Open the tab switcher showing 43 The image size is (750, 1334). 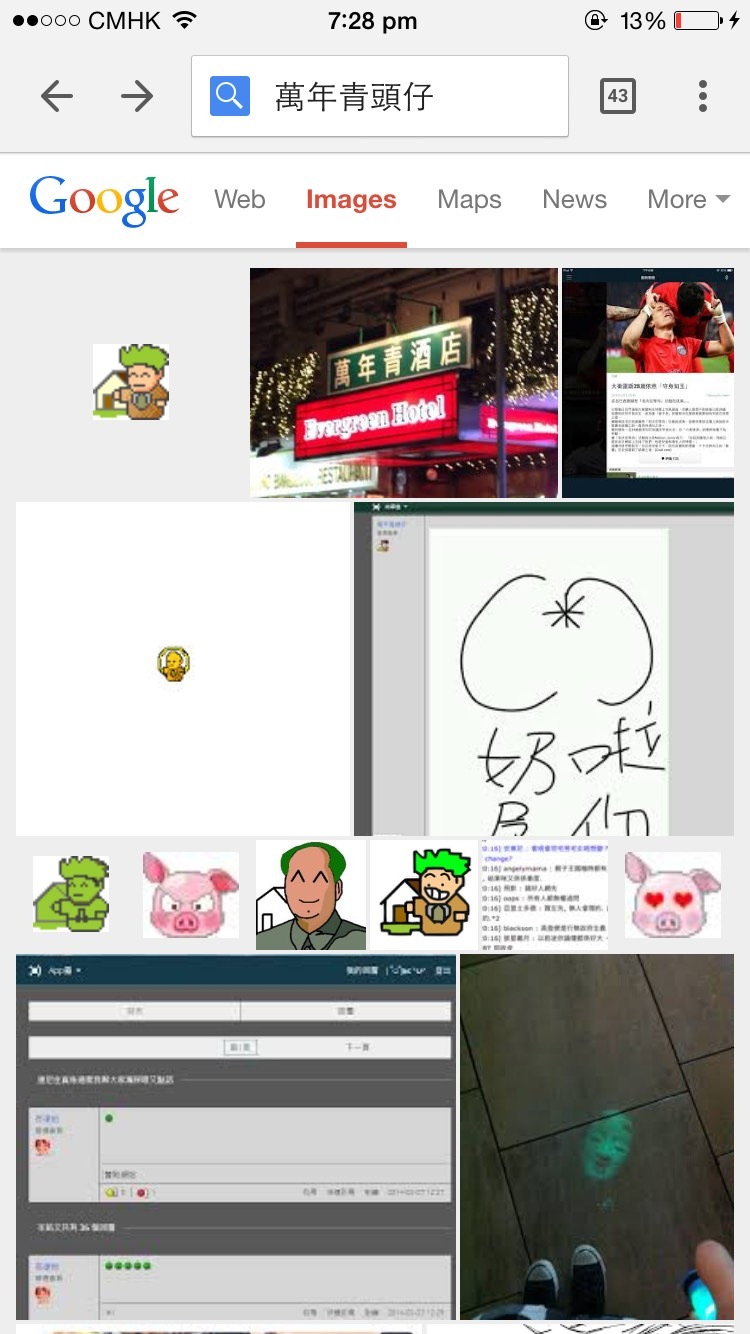click(x=617, y=96)
